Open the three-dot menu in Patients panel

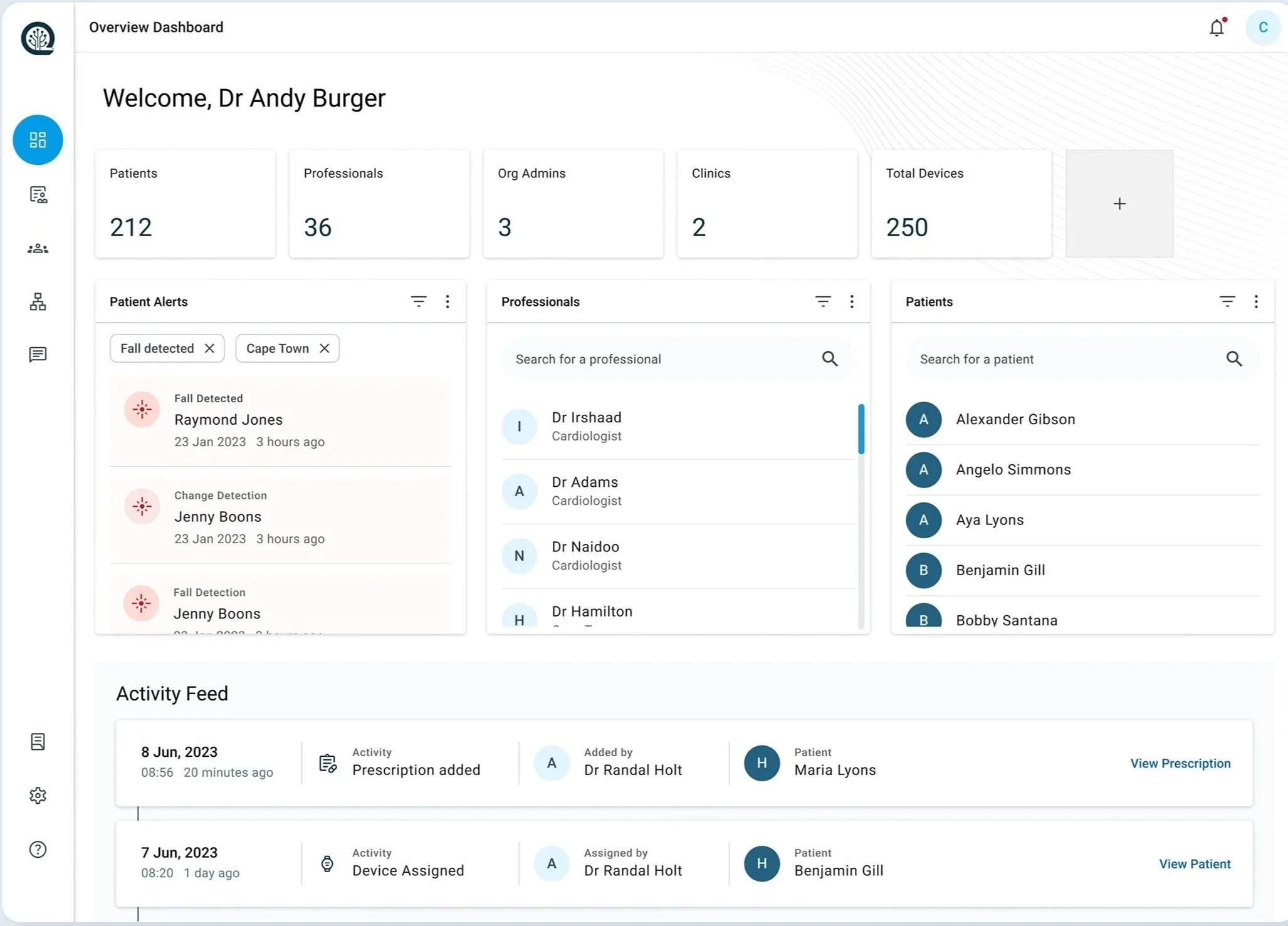(x=1256, y=301)
